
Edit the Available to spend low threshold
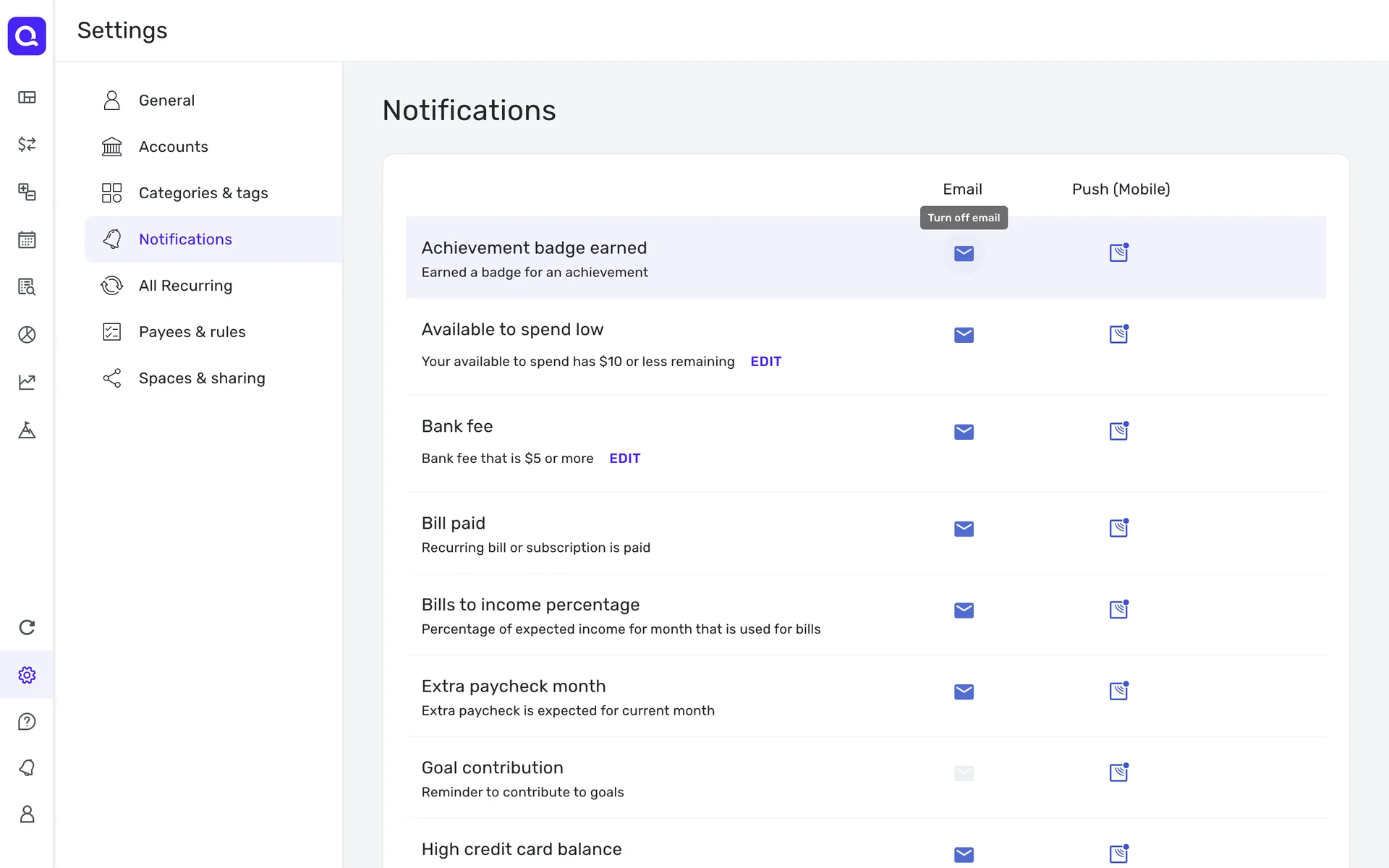[765, 362]
